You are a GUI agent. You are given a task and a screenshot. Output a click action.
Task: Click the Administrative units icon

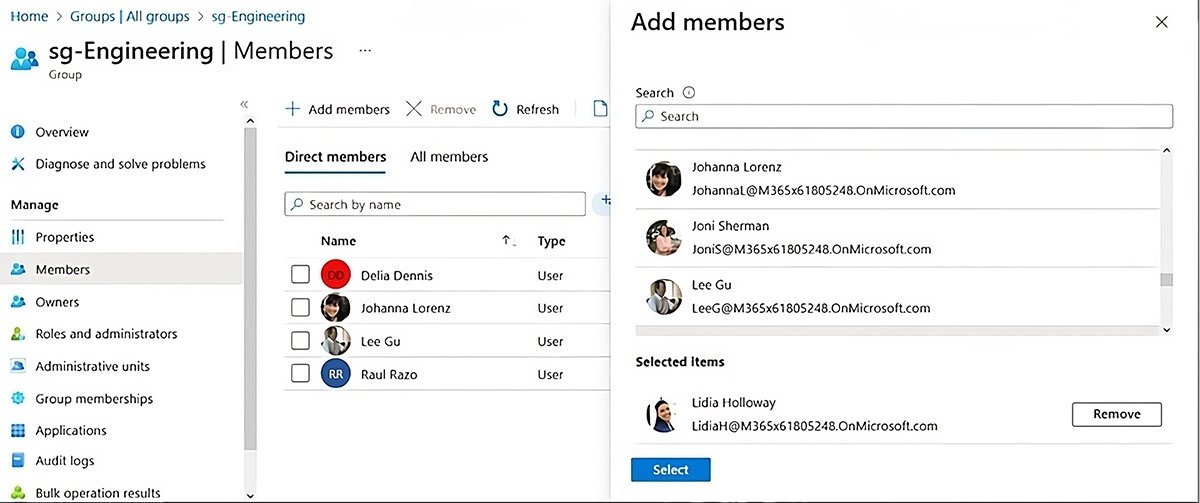point(17,366)
